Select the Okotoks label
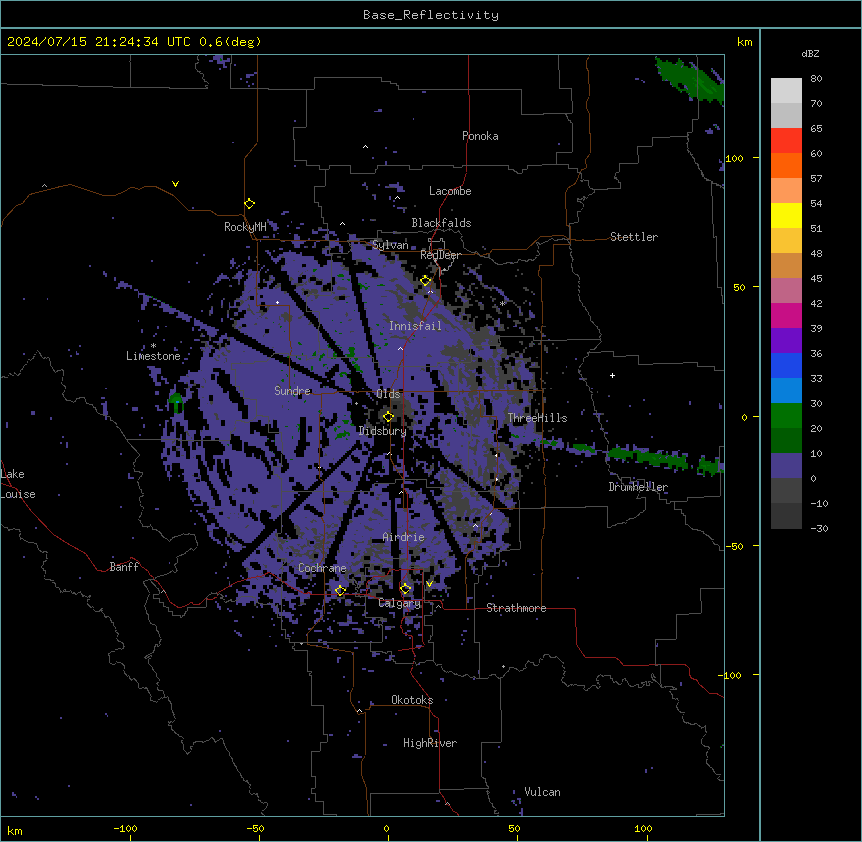The image size is (862, 842). click(412, 700)
